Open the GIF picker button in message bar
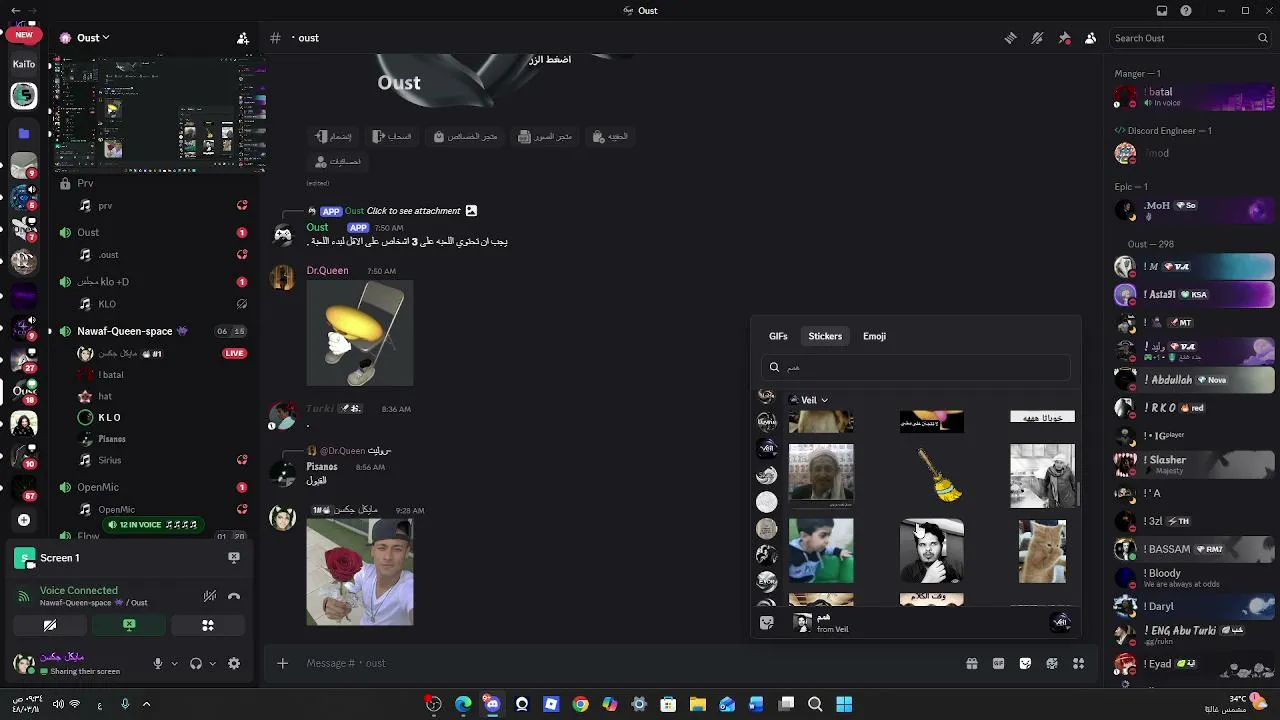 998,663
